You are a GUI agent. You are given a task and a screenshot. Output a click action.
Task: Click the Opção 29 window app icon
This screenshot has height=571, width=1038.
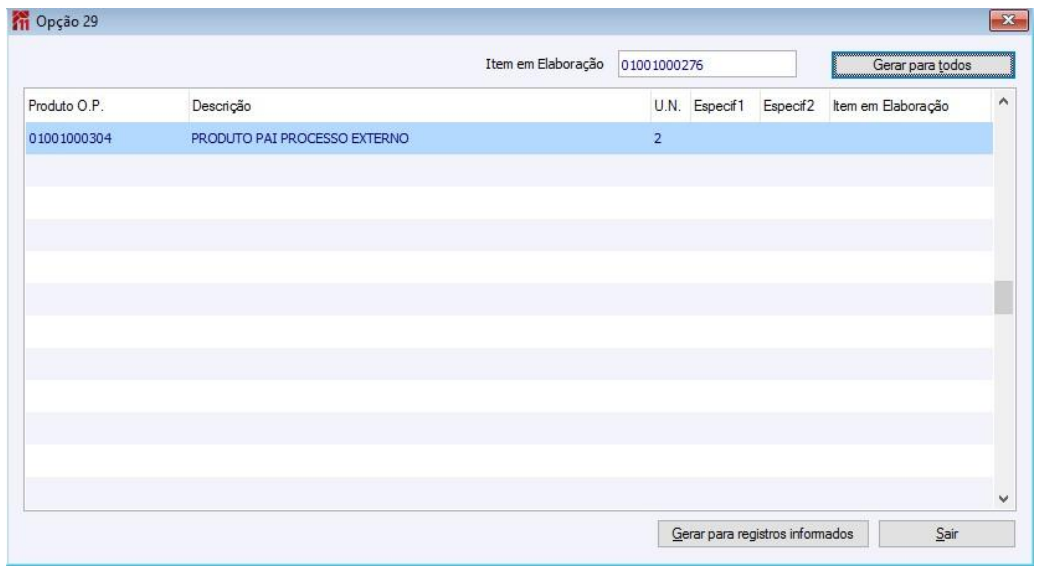(x=21, y=21)
